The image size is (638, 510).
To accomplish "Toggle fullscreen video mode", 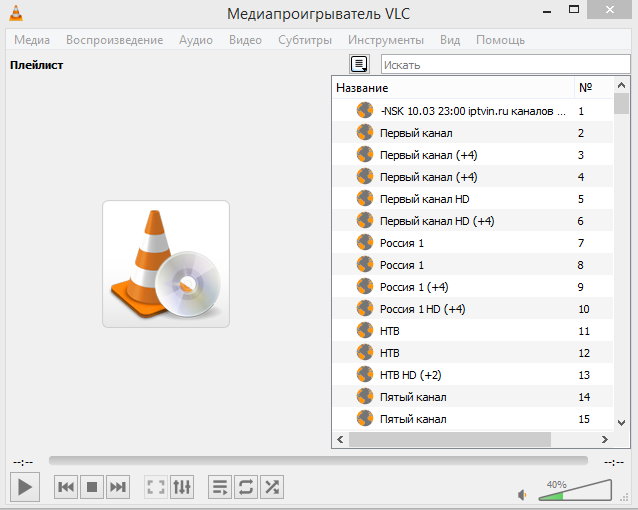I will [x=156, y=487].
